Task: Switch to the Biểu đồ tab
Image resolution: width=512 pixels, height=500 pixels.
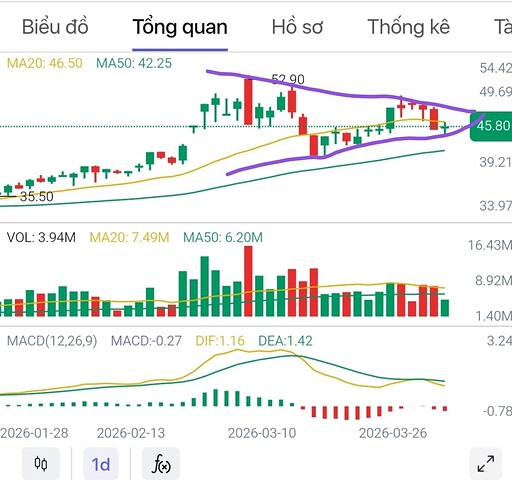Action: click(55, 27)
